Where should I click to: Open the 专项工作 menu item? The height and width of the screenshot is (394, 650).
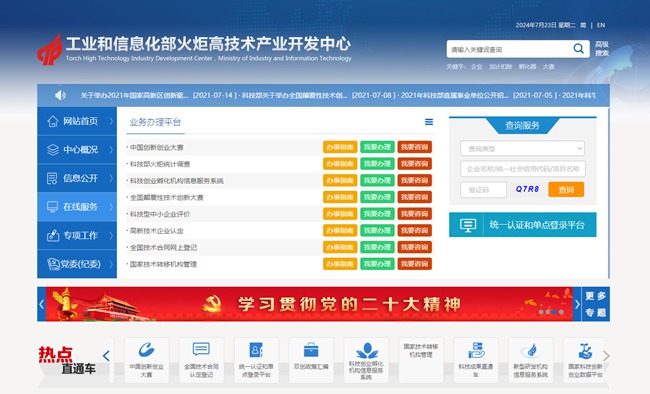pos(77,236)
